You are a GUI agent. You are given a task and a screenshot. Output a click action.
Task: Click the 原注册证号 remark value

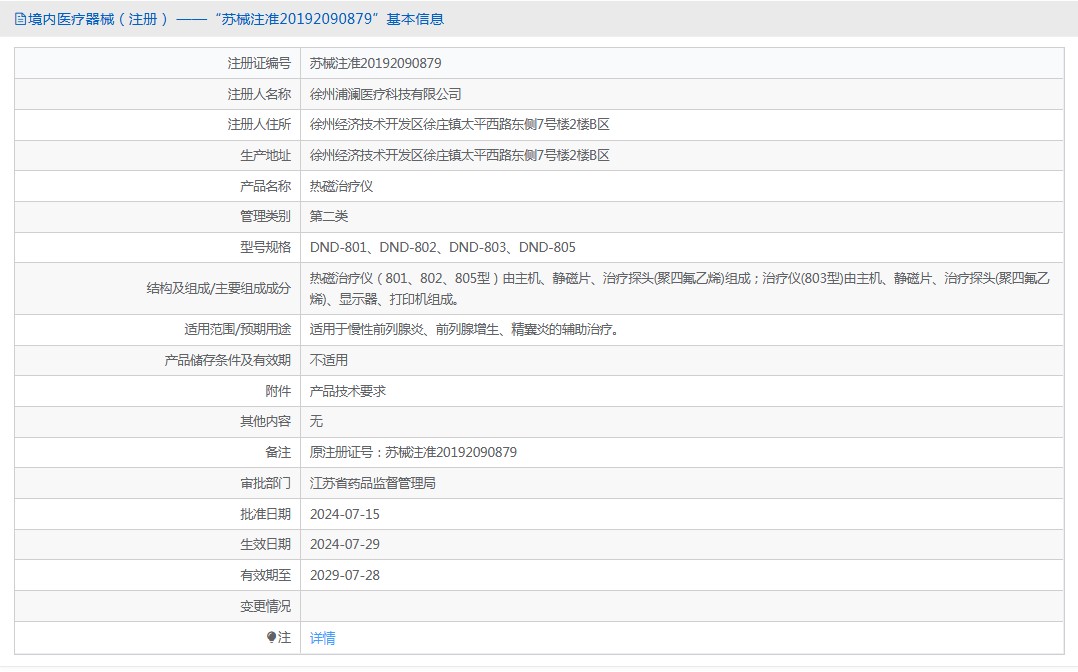click(x=413, y=453)
